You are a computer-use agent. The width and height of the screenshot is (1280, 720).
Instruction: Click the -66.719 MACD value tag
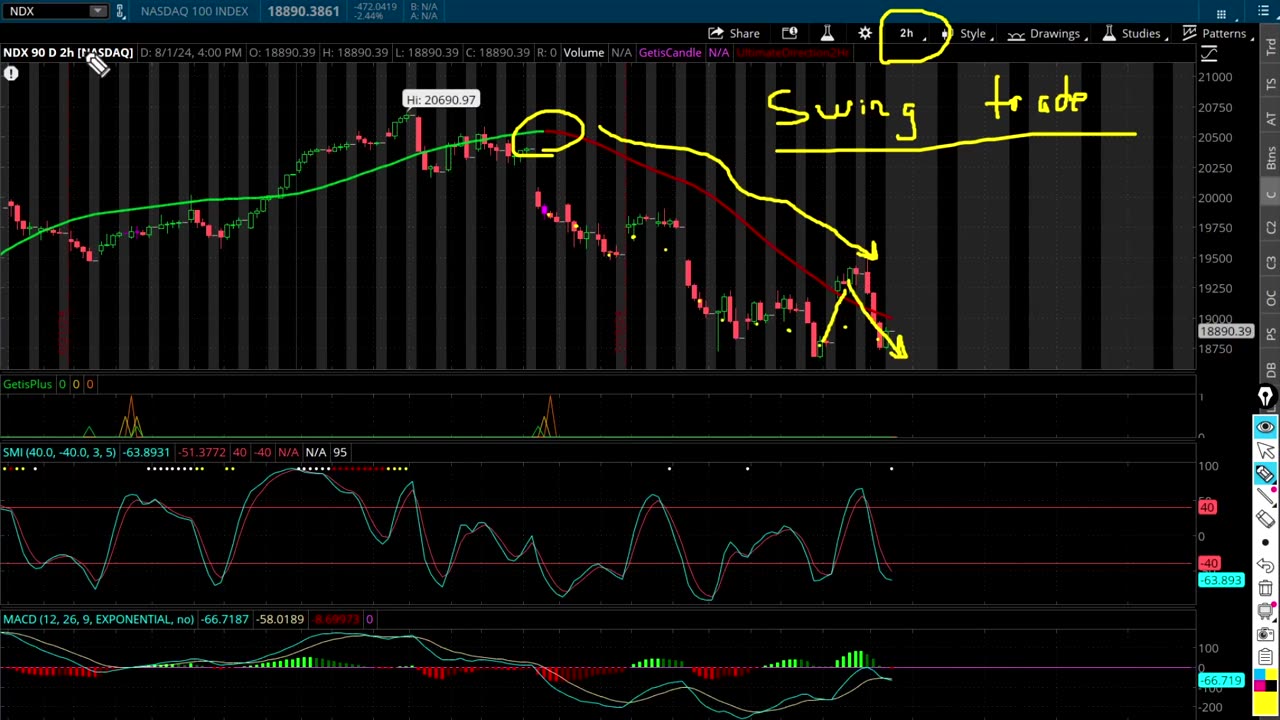tap(1221, 681)
